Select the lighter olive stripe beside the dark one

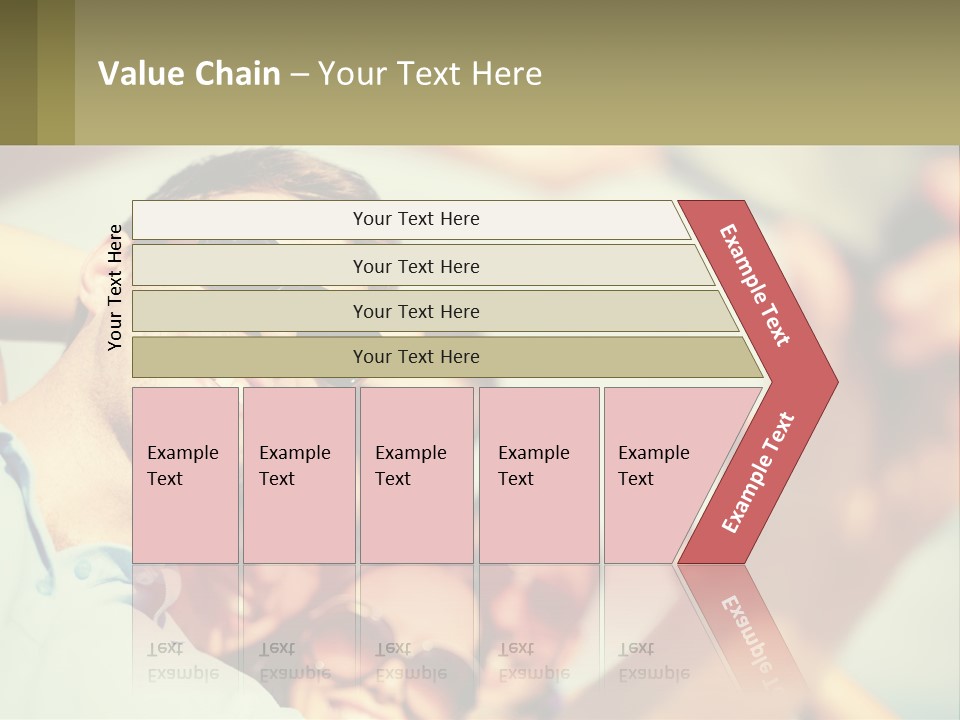(56, 72)
